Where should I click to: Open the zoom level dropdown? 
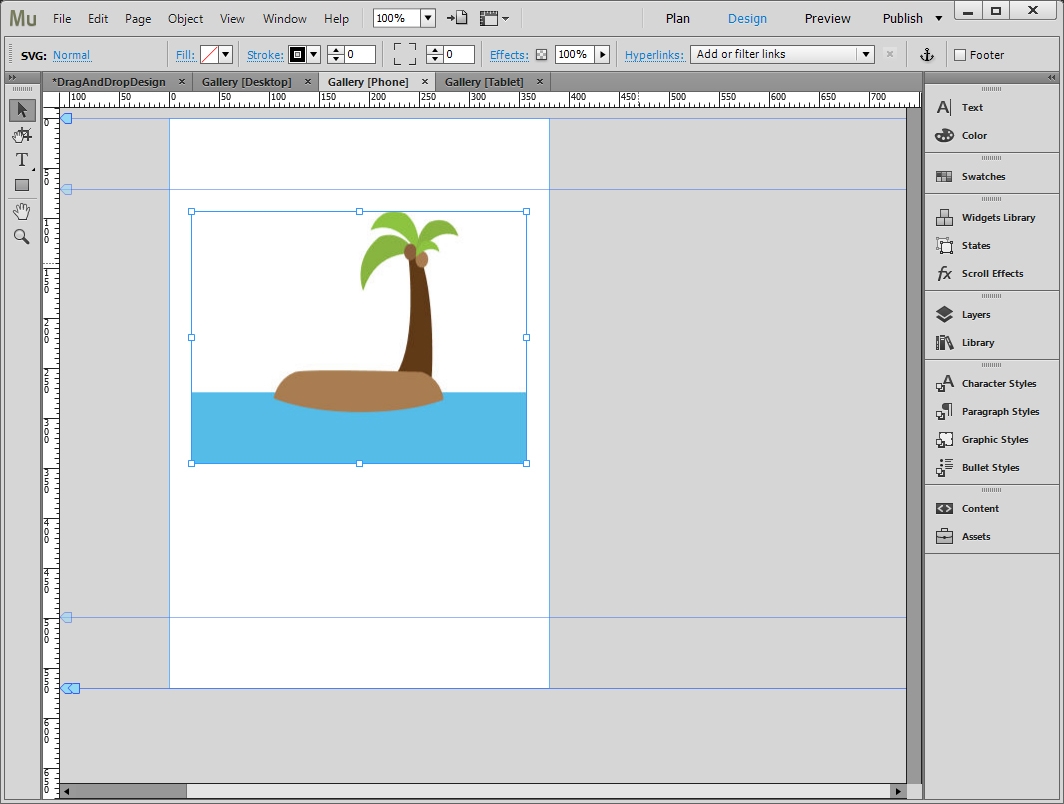[x=428, y=18]
